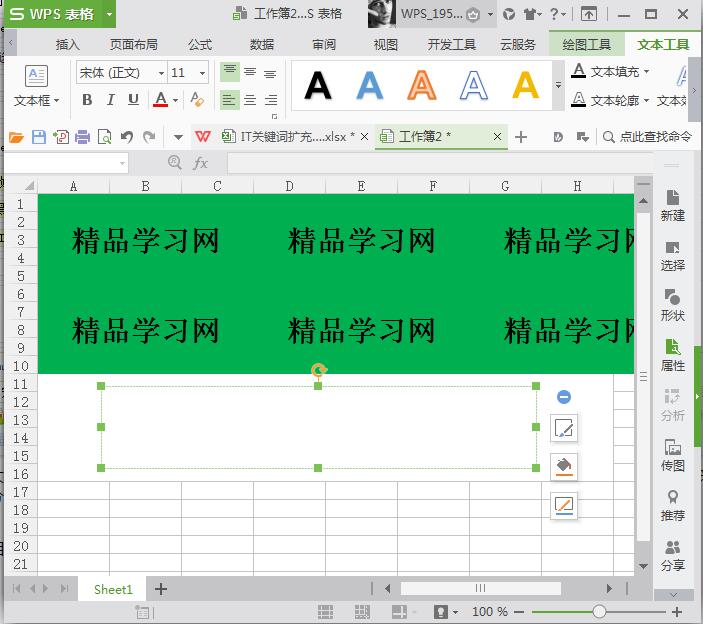Open the font size dropdown 11
The image size is (703, 624).
coord(202,73)
